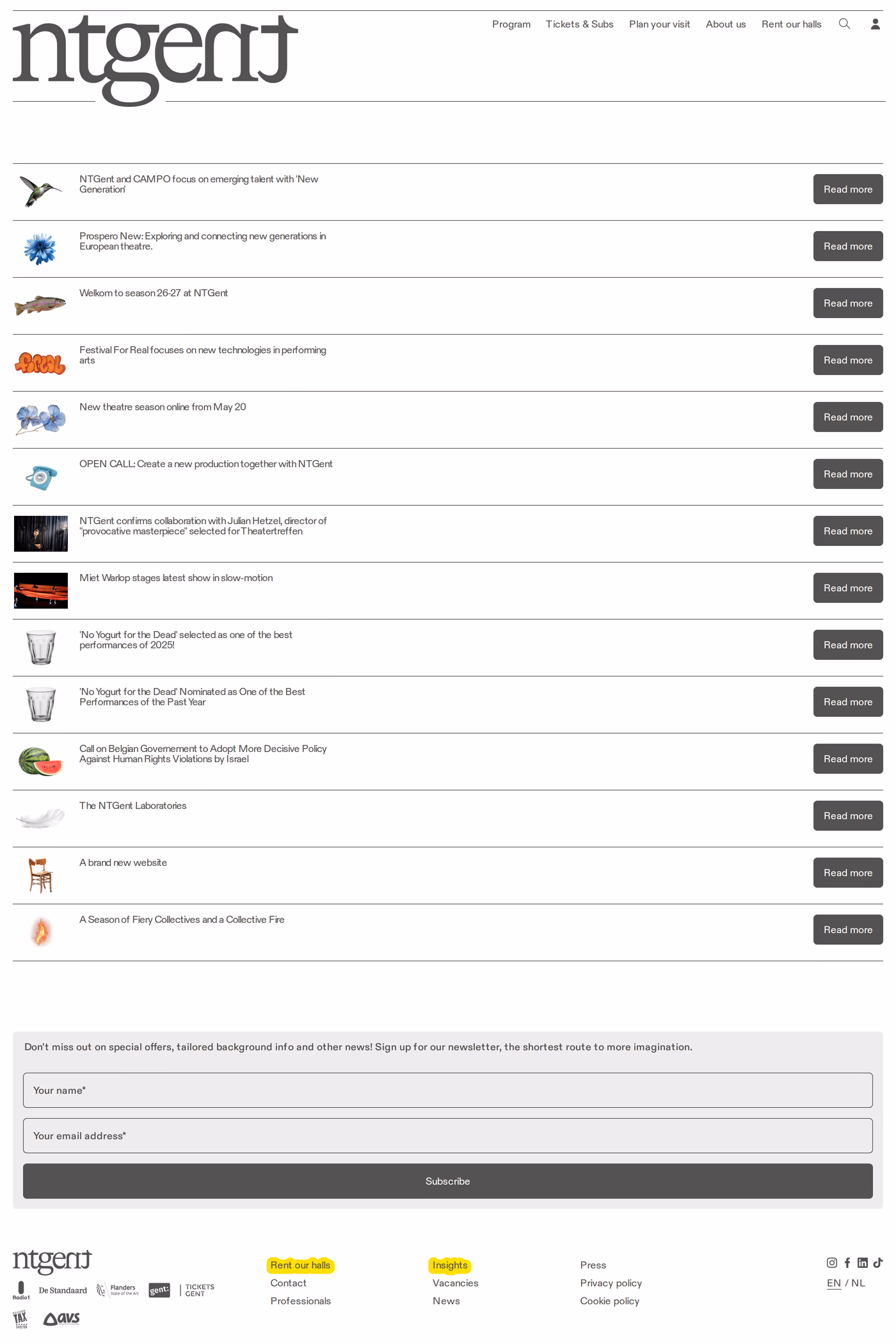The height and width of the screenshot is (1344, 896).
Task: Open the About us menu
Action: (726, 24)
